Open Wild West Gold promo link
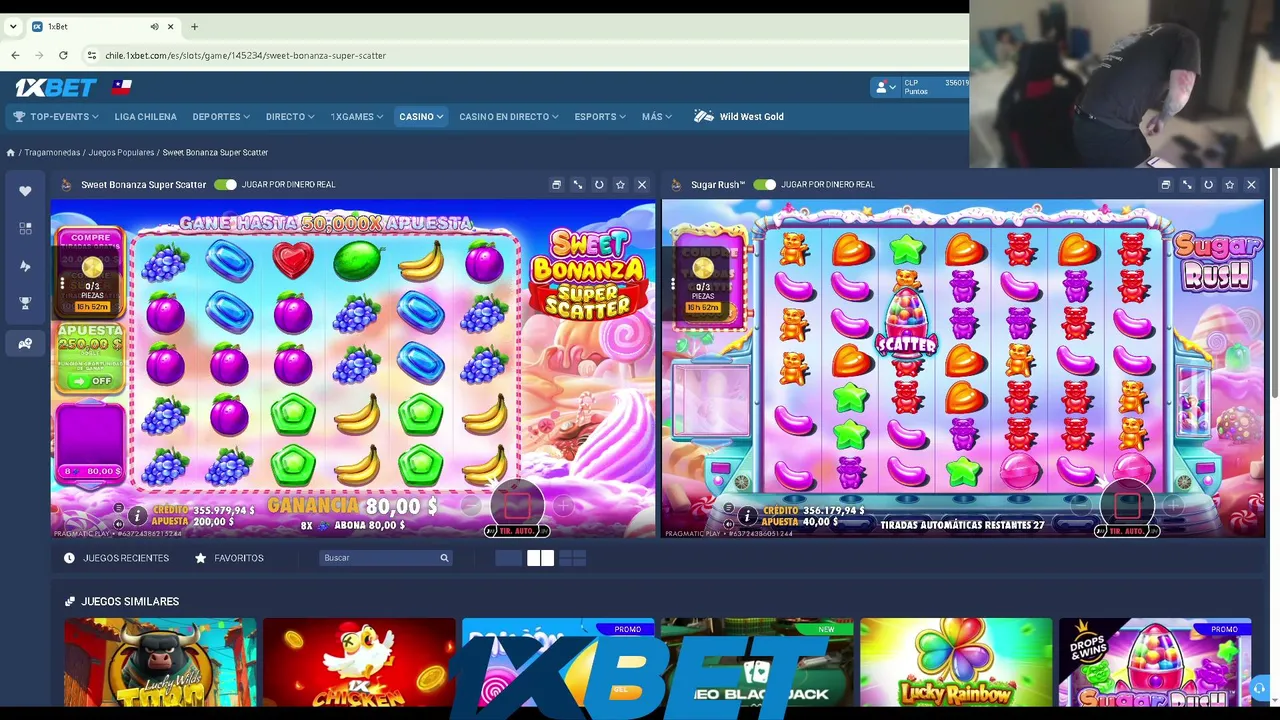1280x720 pixels. pos(739,117)
